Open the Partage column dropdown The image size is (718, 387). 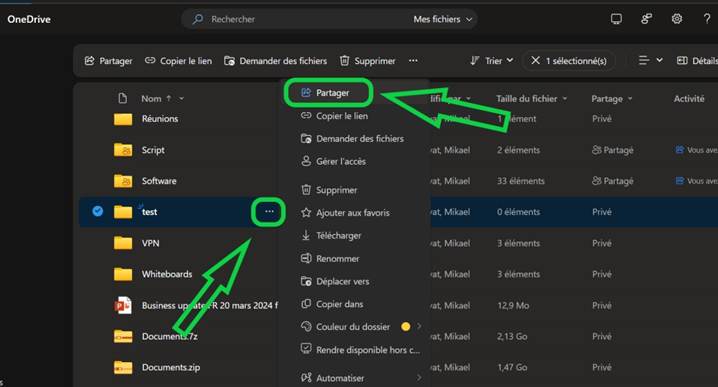point(612,98)
